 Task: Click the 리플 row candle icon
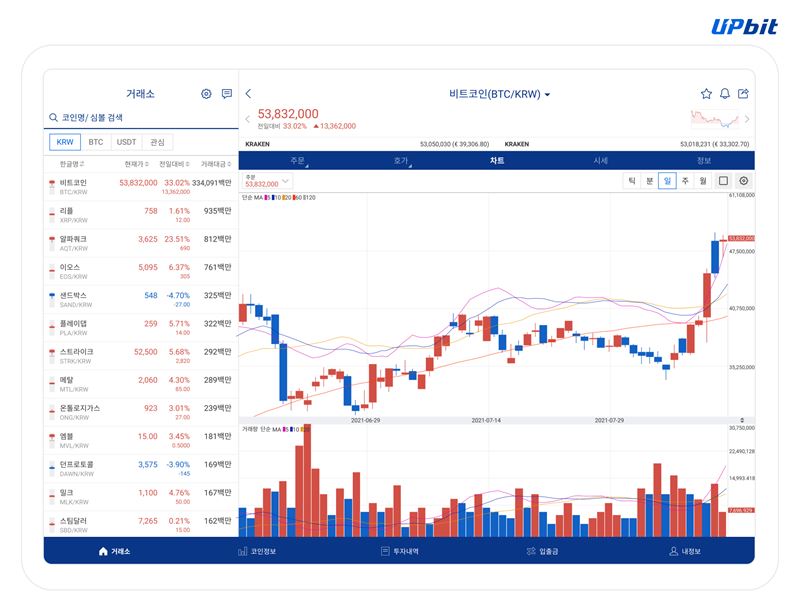pyautogui.click(x=52, y=215)
